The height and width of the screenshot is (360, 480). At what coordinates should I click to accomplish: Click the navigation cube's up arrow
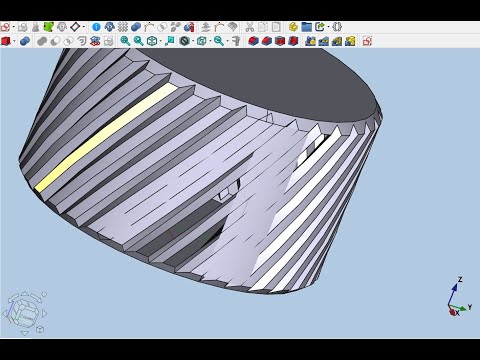pyautogui.click(x=25, y=293)
